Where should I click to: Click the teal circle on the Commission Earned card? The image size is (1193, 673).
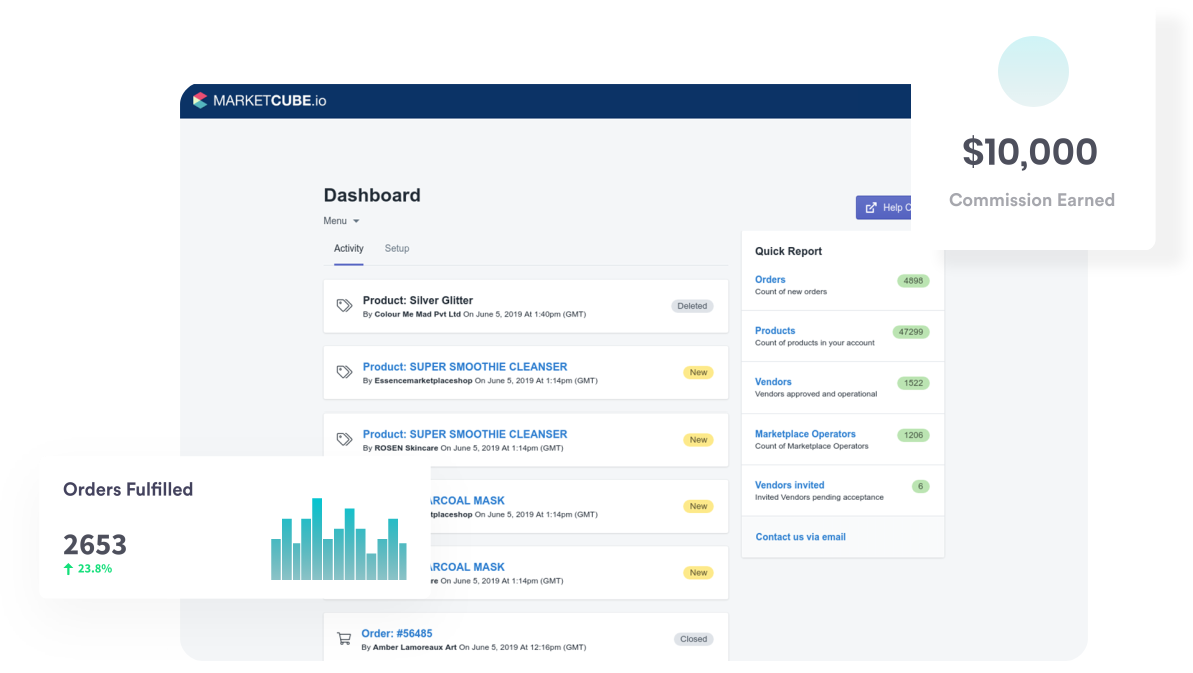click(1033, 71)
